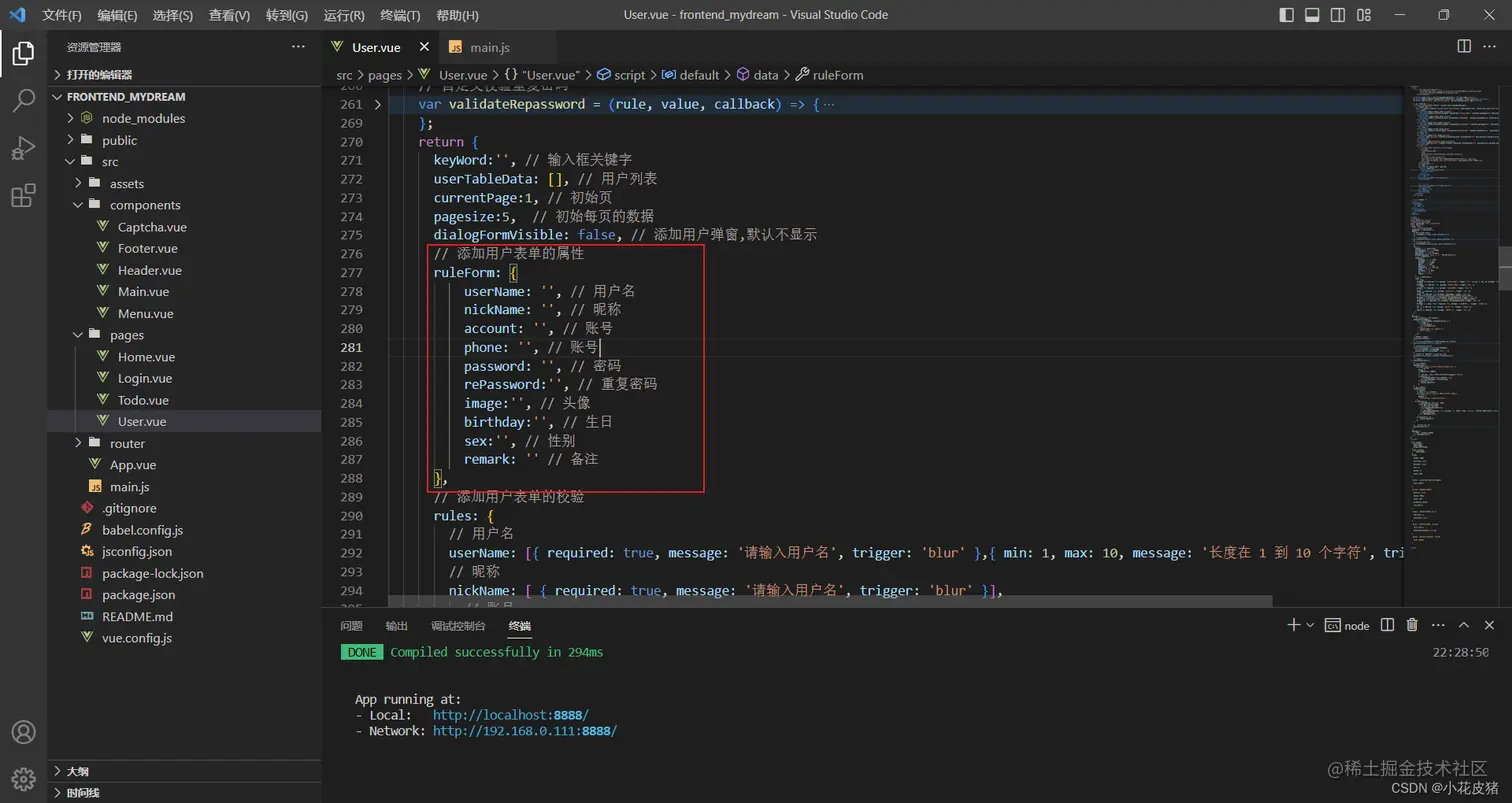Screen dimensions: 1512x803
Task: Open the 文件(F) menu
Action: click(62, 15)
